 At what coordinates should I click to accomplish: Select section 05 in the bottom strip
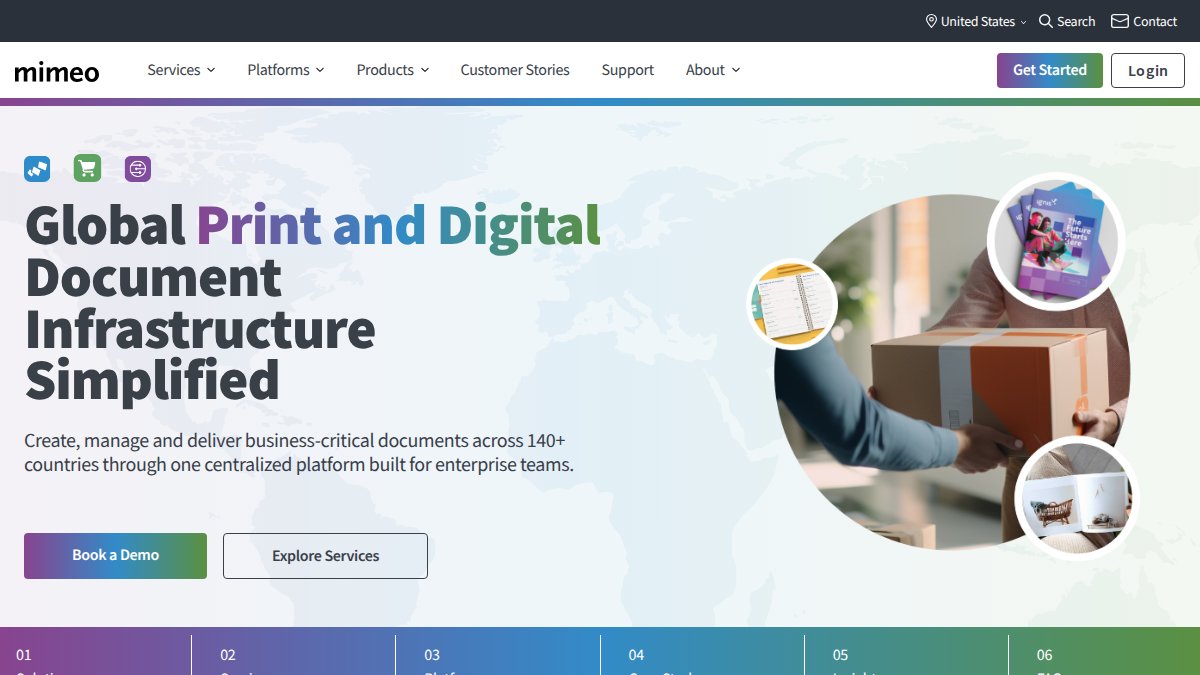pyautogui.click(x=906, y=655)
